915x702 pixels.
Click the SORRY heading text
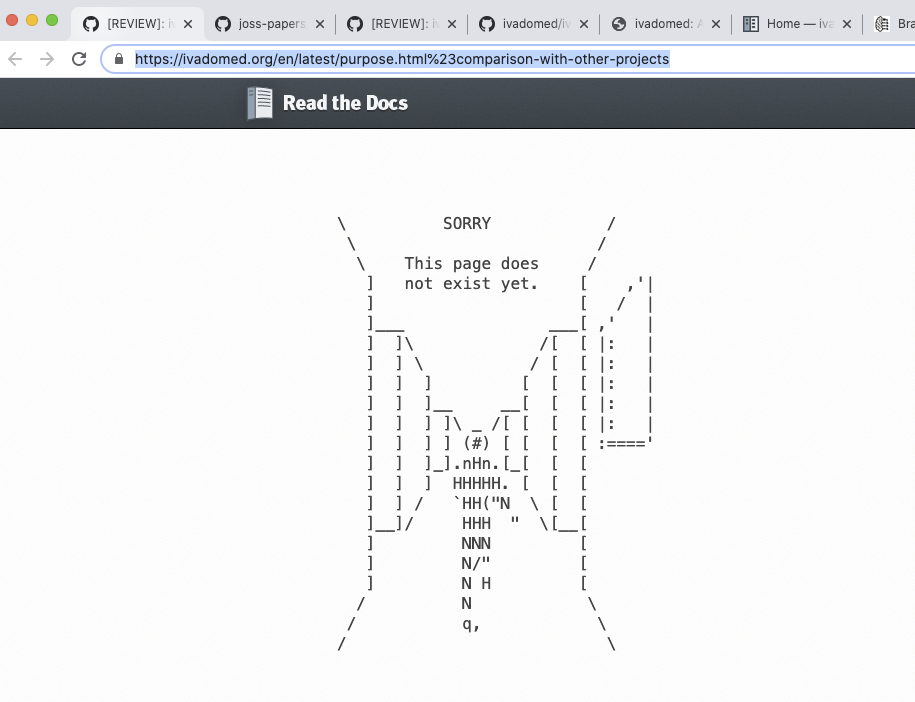pyautogui.click(x=467, y=223)
